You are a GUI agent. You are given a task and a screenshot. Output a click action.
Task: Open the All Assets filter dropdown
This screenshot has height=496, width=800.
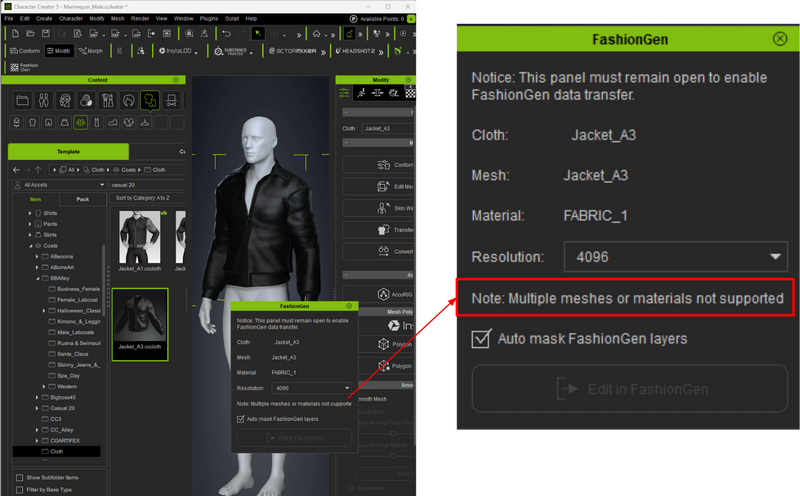[x=59, y=185]
